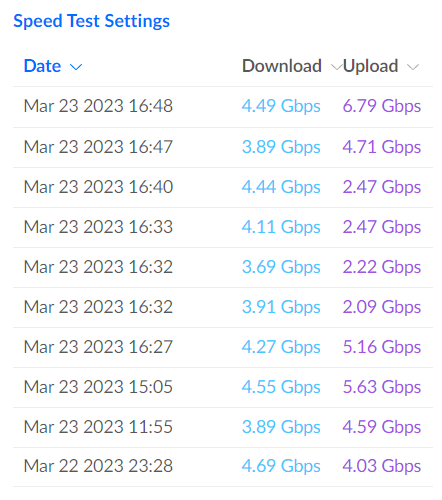Sort by the Download column header
Image resolution: width=442 pixels, height=500 pixels.
282,66
